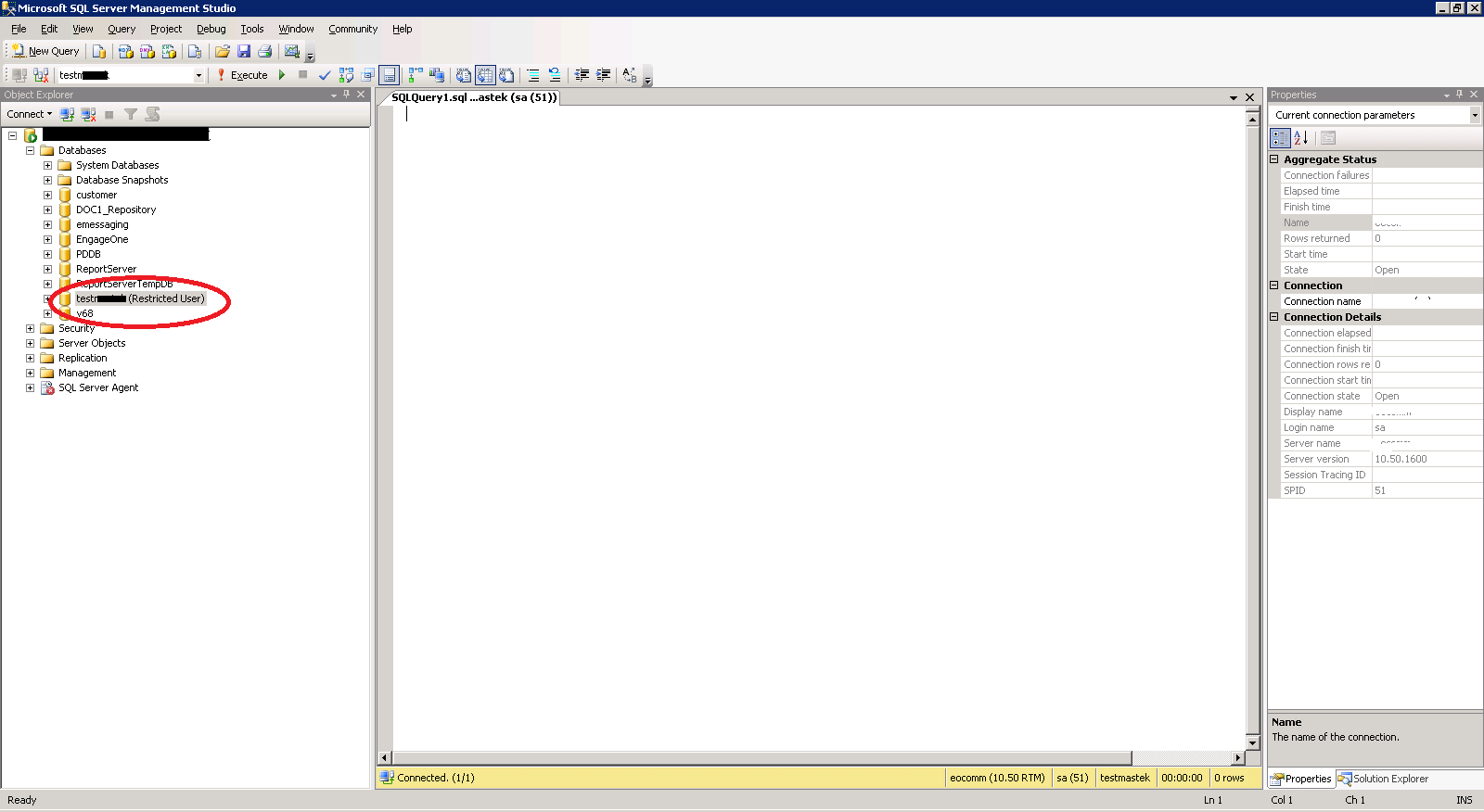
Task: Display the estimated execution plan
Action: tap(346, 75)
